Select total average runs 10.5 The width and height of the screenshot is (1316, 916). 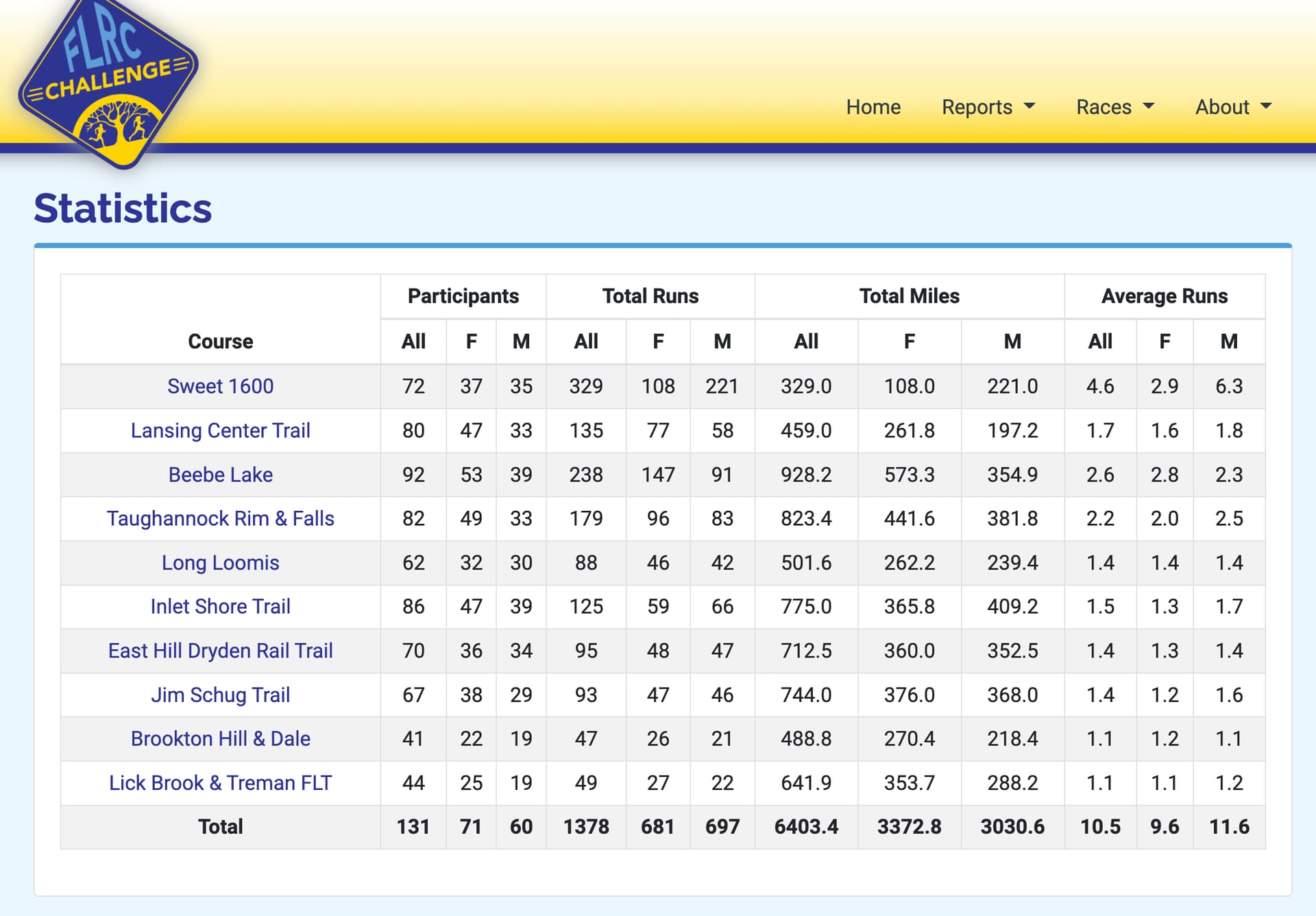(1100, 826)
